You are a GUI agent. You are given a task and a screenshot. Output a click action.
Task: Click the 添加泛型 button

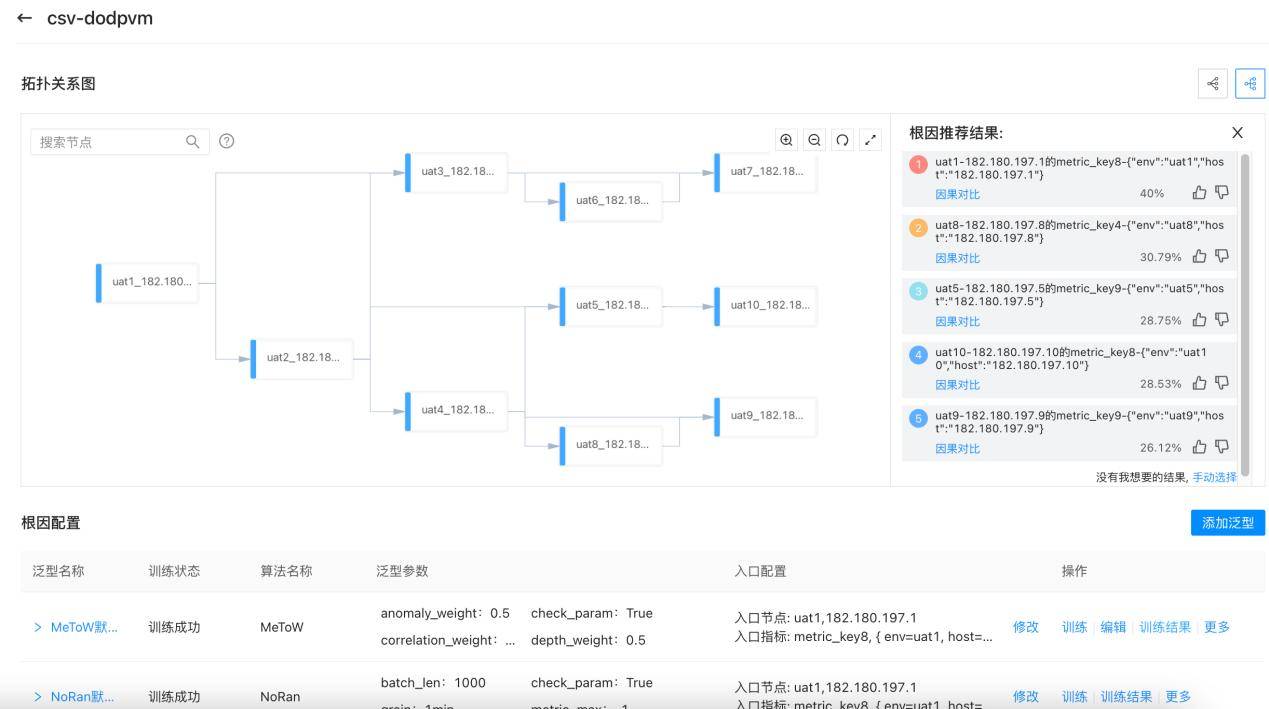pos(1227,522)
